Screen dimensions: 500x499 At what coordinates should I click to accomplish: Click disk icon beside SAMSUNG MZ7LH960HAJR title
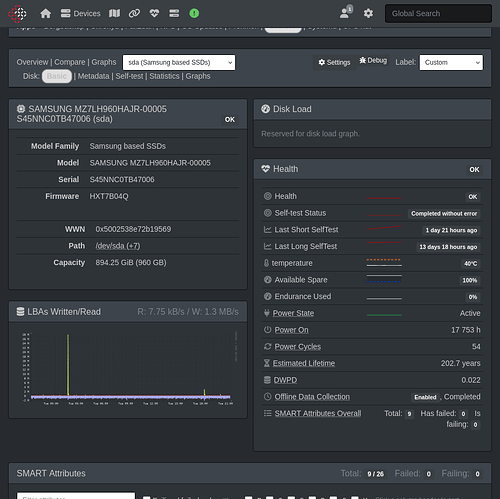[x=21, y=109]
